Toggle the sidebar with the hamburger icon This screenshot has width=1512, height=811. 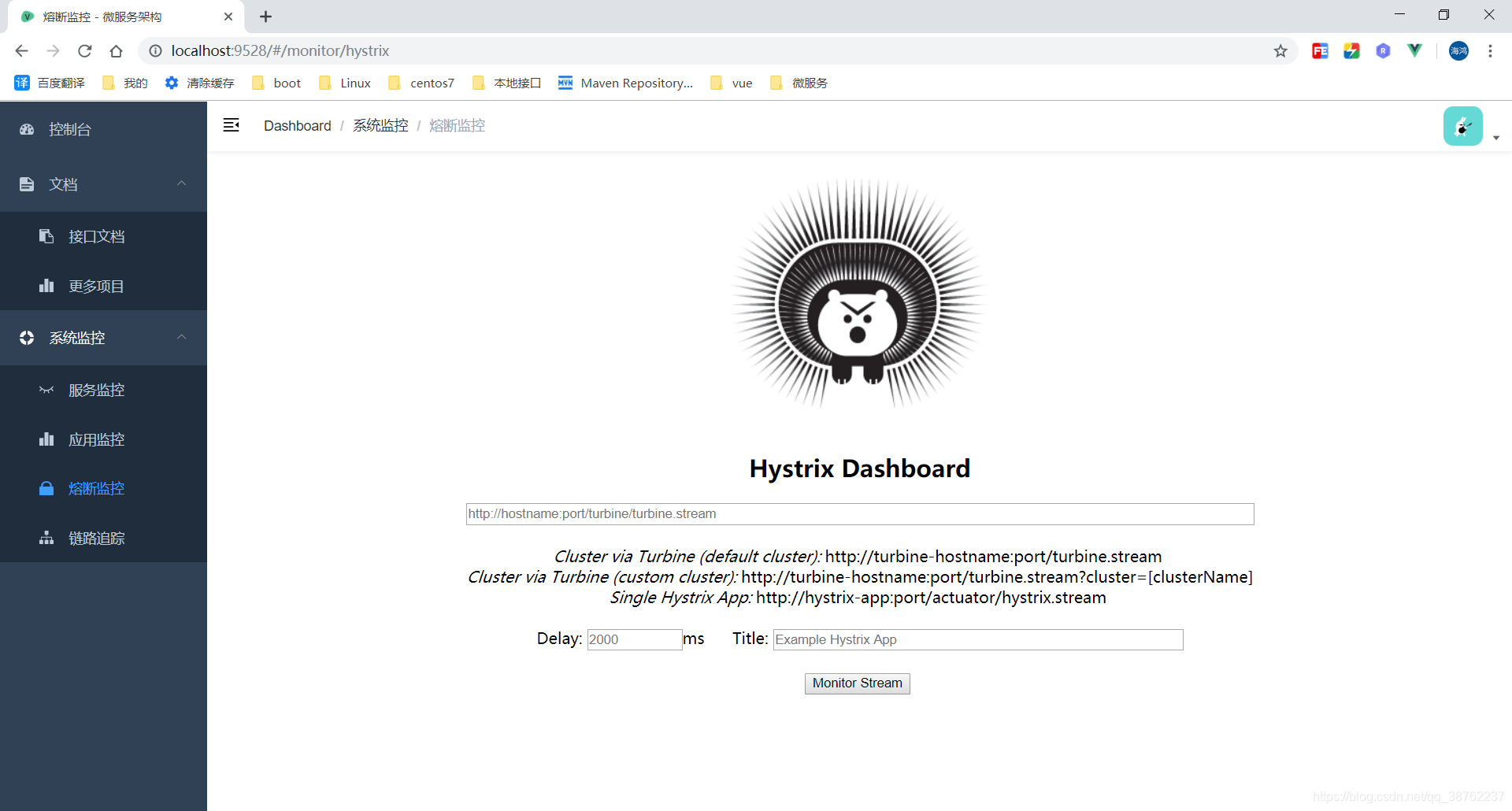(231, 125)
